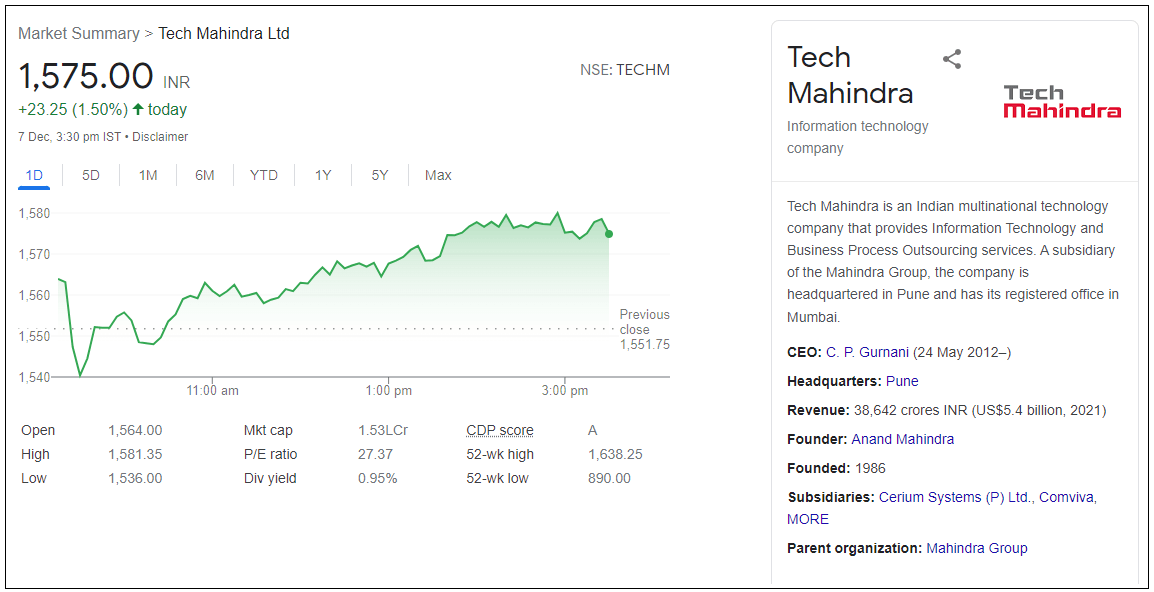The image size is (1154, 592).
Task: Follow the Pune headquarters link
Action: pos(902,381)
